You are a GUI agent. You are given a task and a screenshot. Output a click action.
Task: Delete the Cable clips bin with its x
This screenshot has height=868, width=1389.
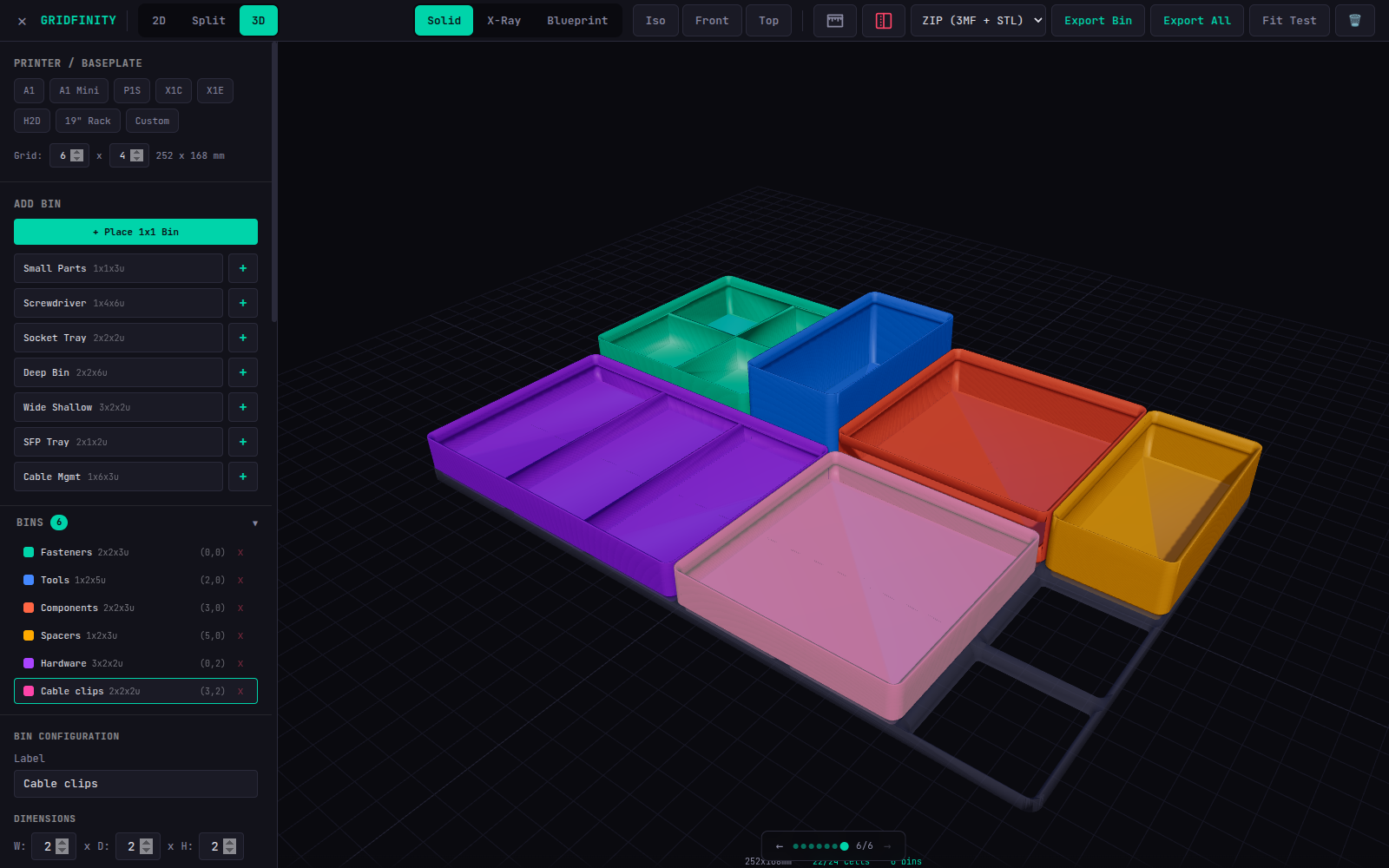240,691
